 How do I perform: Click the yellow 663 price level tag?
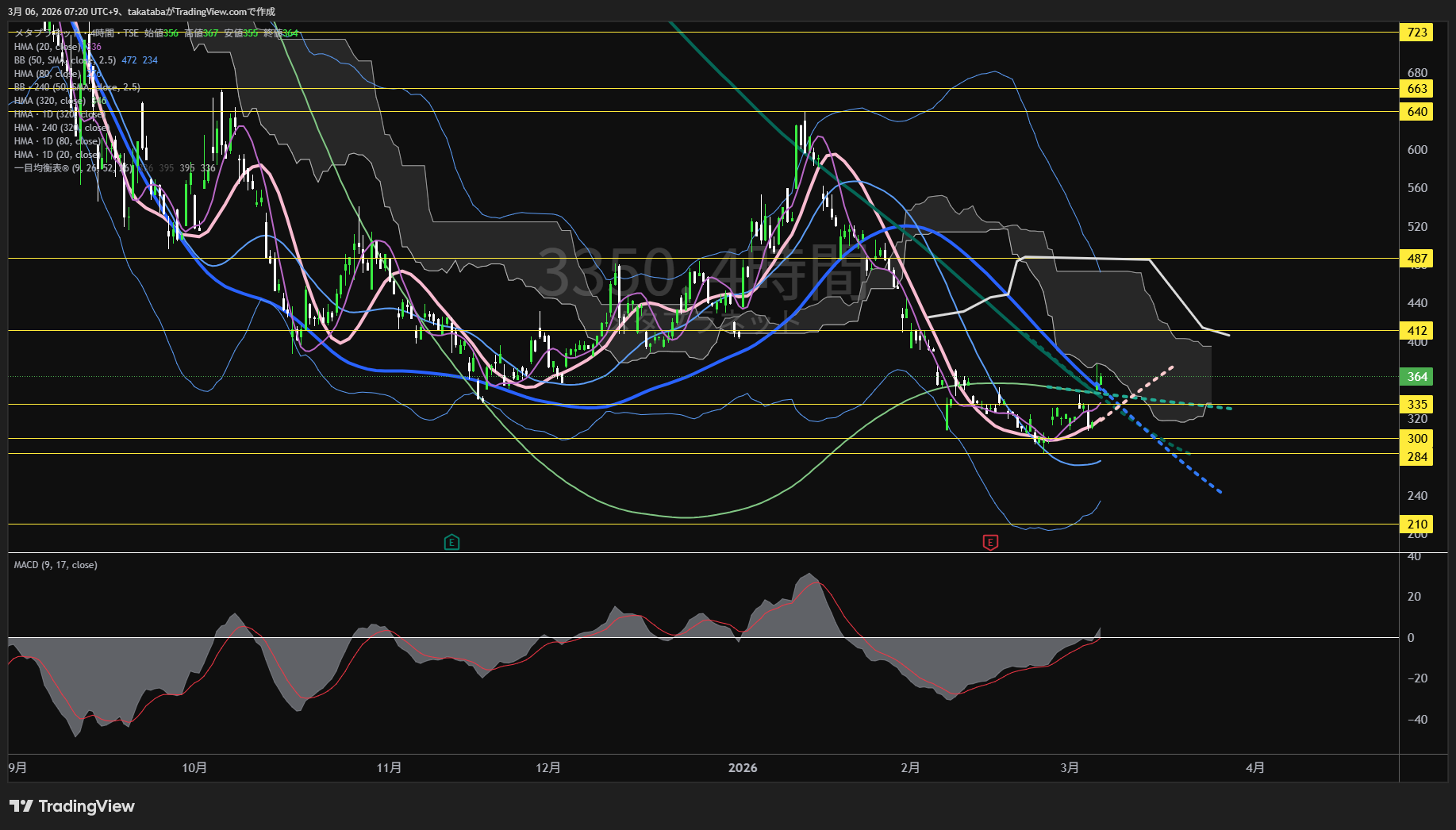pyautogui.click(x=1417, y=89)
